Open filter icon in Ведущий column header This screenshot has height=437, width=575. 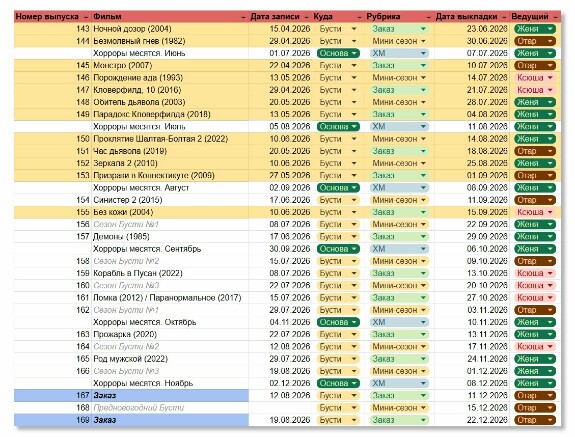[x=555, y=17]
